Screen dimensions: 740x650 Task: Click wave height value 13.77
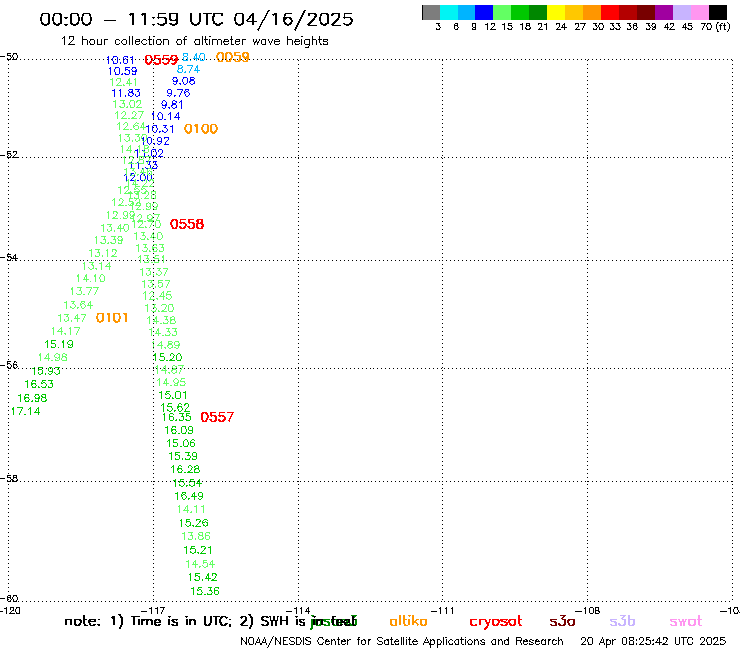84,291
